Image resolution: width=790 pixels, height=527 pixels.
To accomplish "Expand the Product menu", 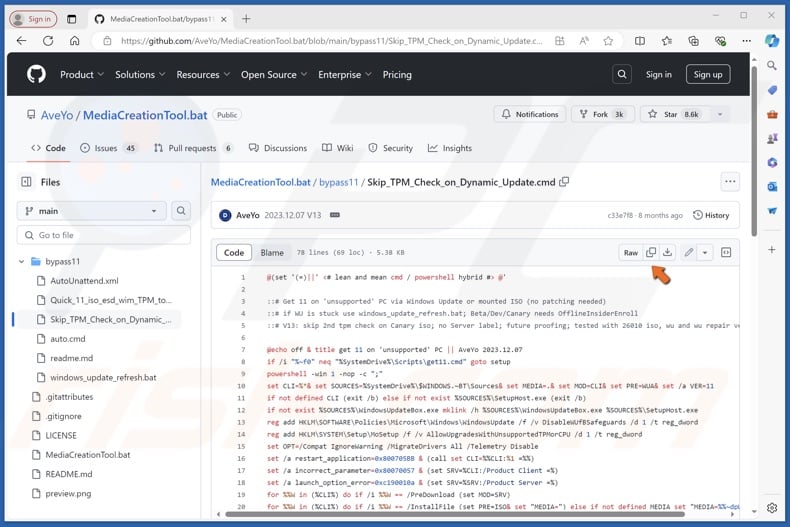I will (x=81, y=74).
